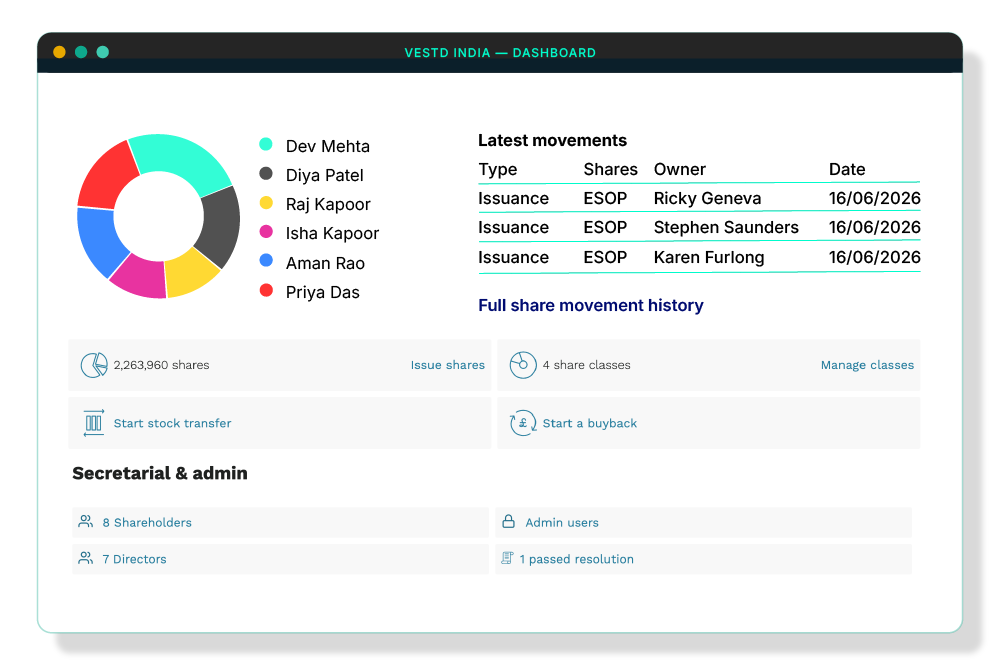Select owner Karen Furlong in movements table
This screenshot has width=1000, height=666.
click(x=709, y=257)
